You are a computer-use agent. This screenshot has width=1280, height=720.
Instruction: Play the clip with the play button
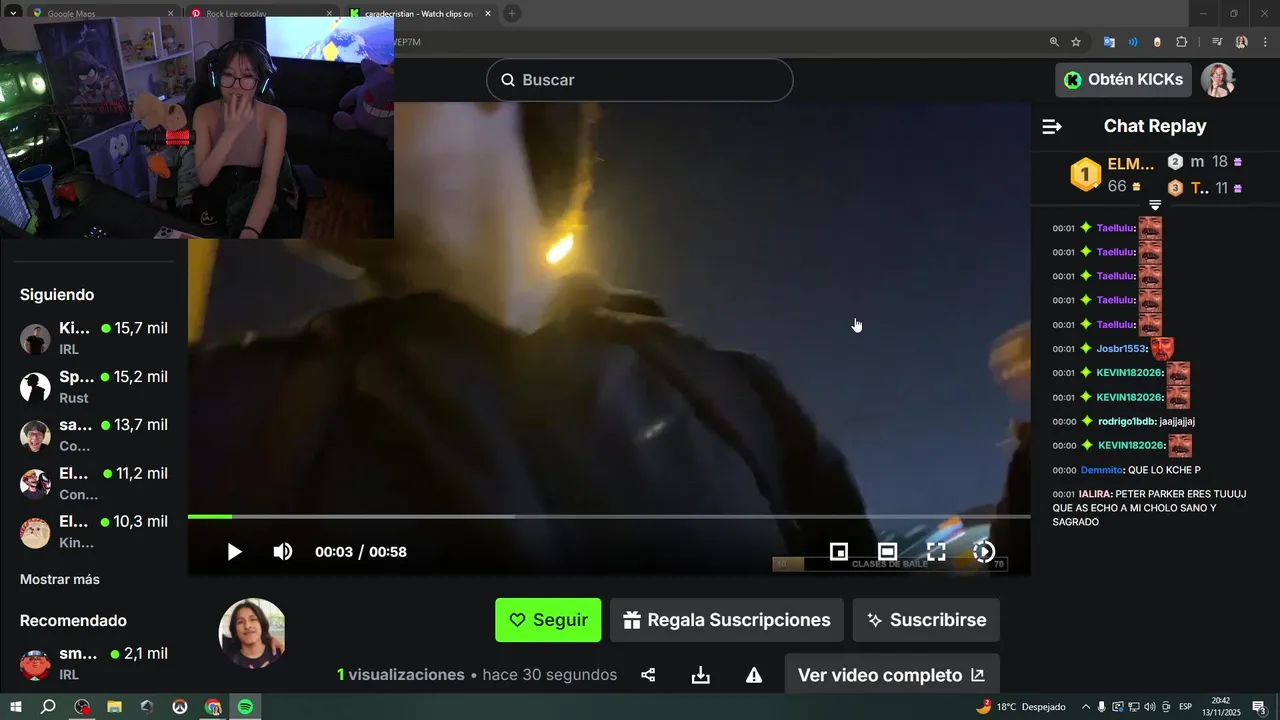234,552
